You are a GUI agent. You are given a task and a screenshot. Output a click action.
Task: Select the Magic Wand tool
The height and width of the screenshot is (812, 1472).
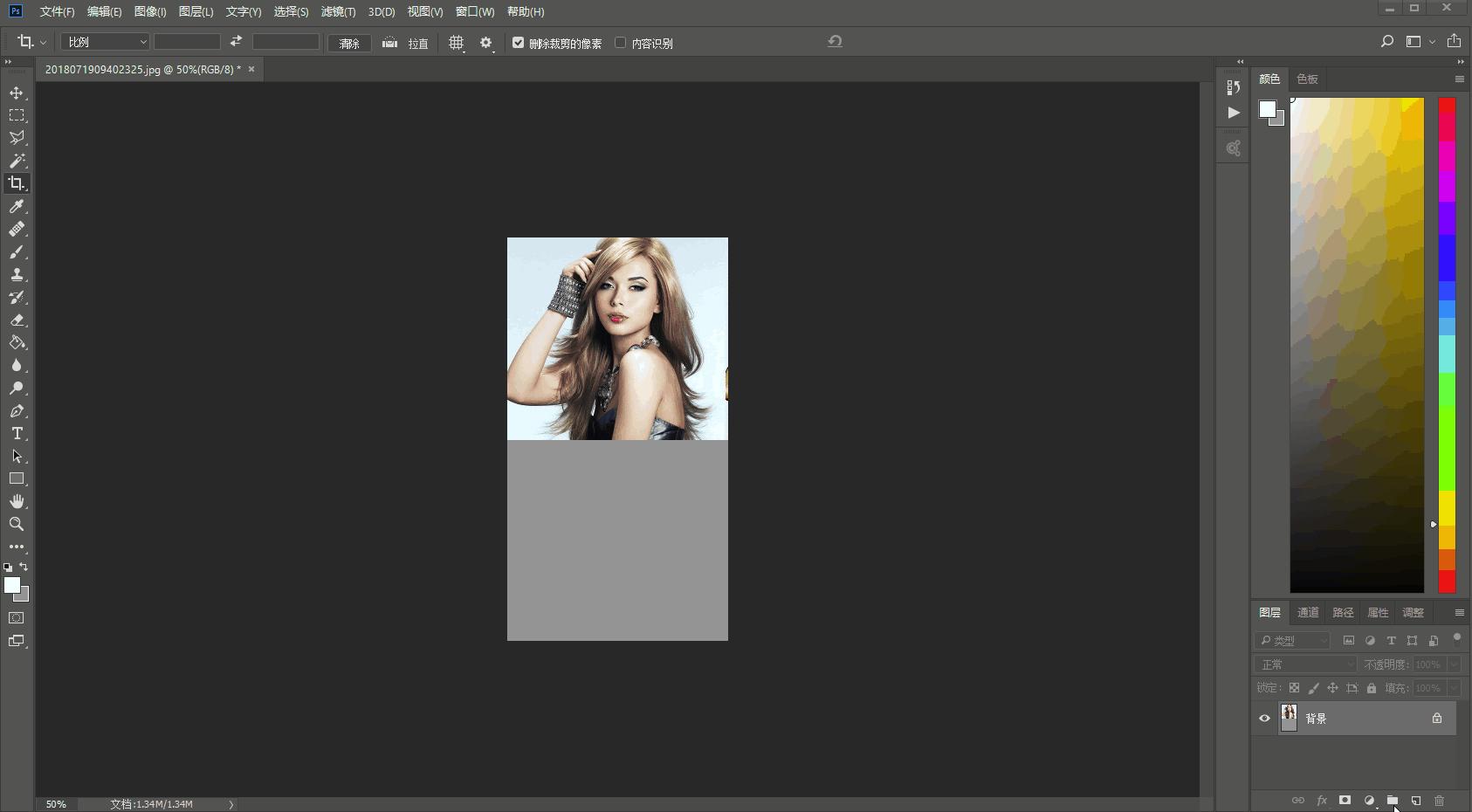pyautogui.click(x=17, y=161)
